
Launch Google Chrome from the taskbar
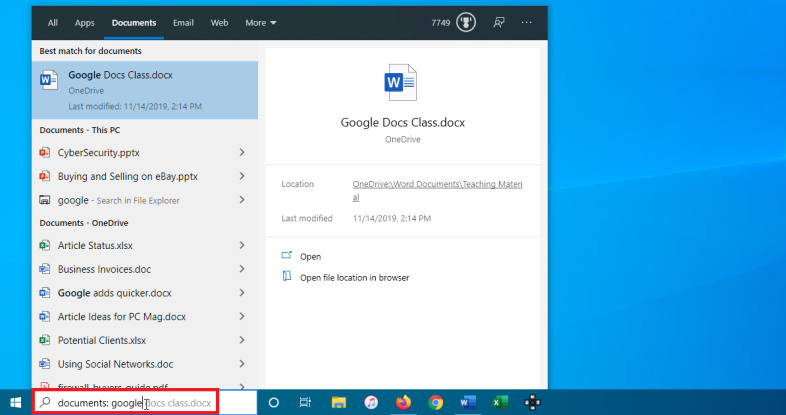coord(436,402)
